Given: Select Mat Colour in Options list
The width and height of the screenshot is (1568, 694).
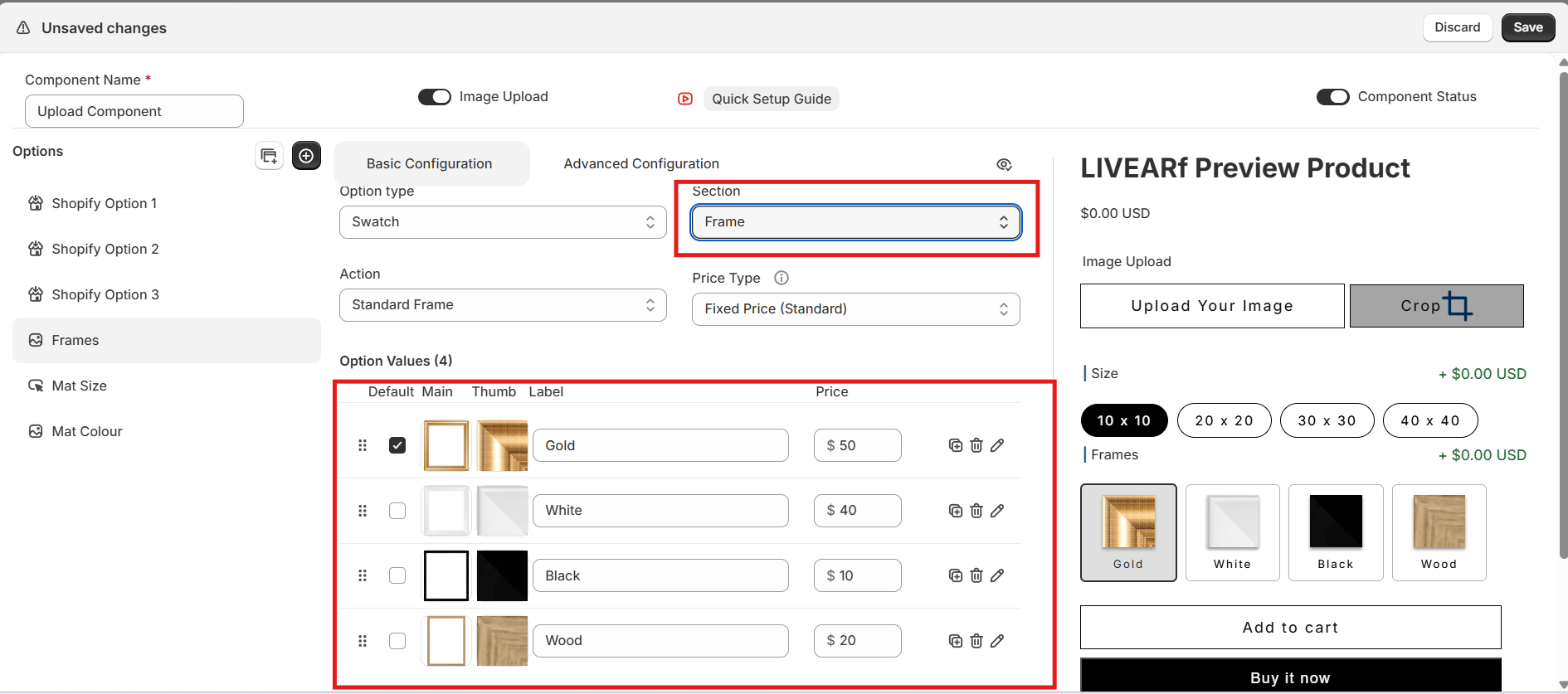Looking at the screenshot, I should 167,431.
